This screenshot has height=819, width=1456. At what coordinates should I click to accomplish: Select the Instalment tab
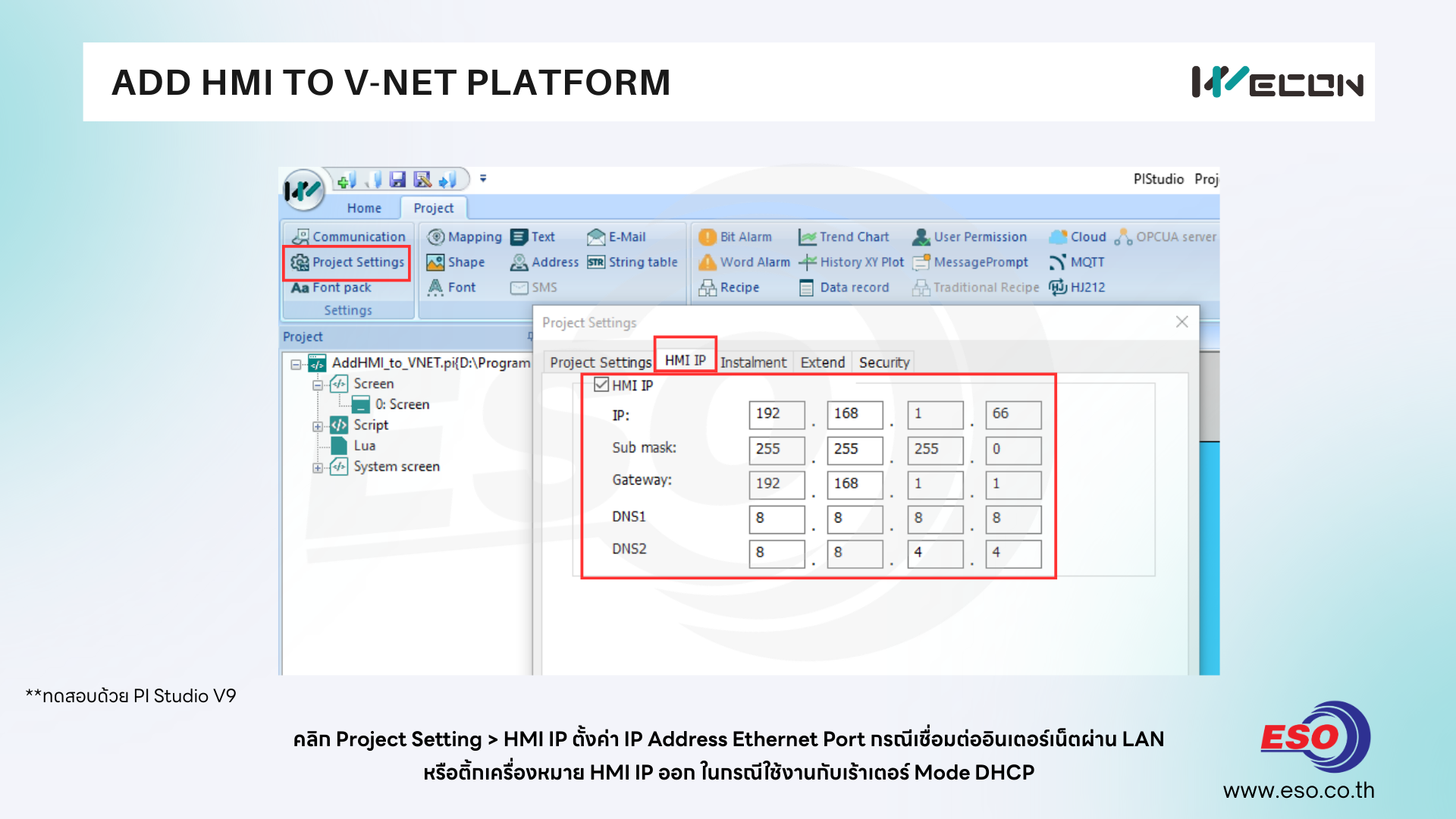753,362
